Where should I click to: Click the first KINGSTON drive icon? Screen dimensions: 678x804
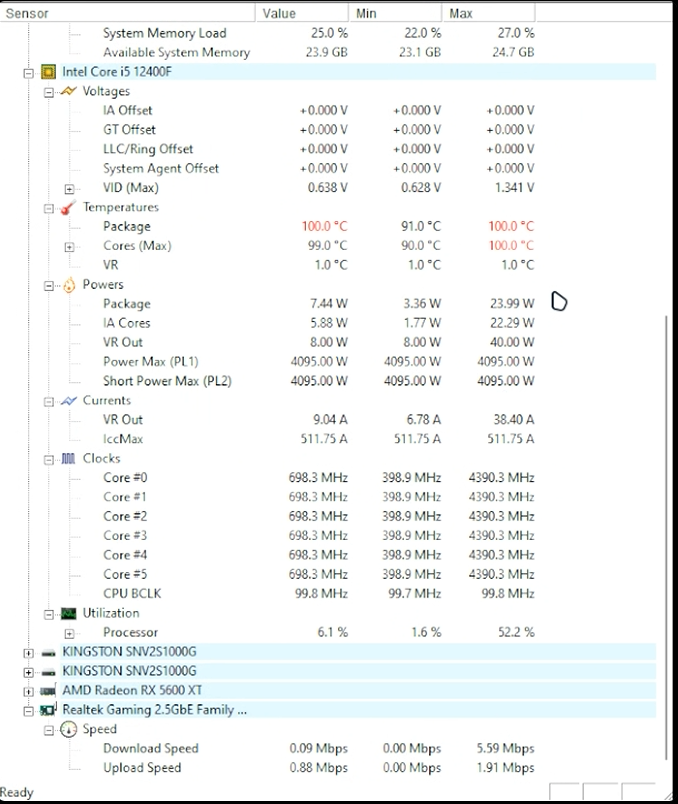pos(48,653)
